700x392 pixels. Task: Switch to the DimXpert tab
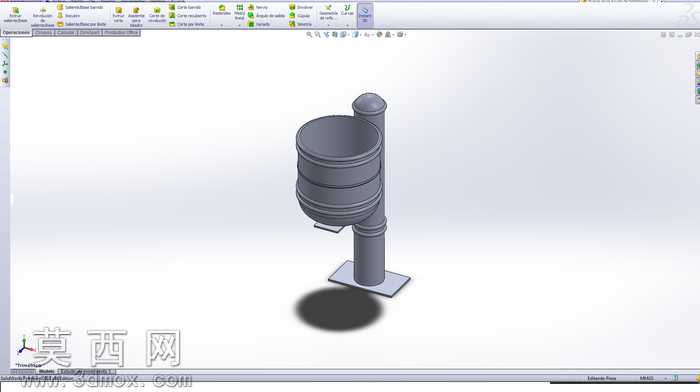89,33
